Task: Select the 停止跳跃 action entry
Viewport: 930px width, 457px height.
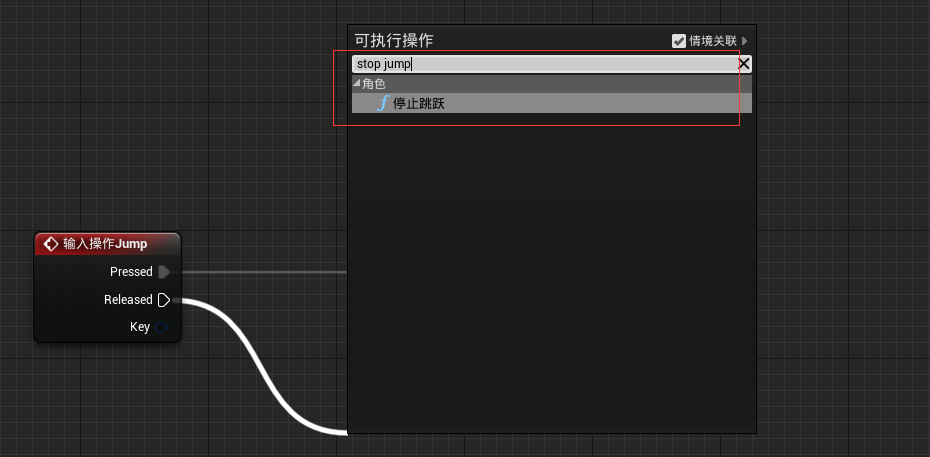Action: click(x=552, y=104)
